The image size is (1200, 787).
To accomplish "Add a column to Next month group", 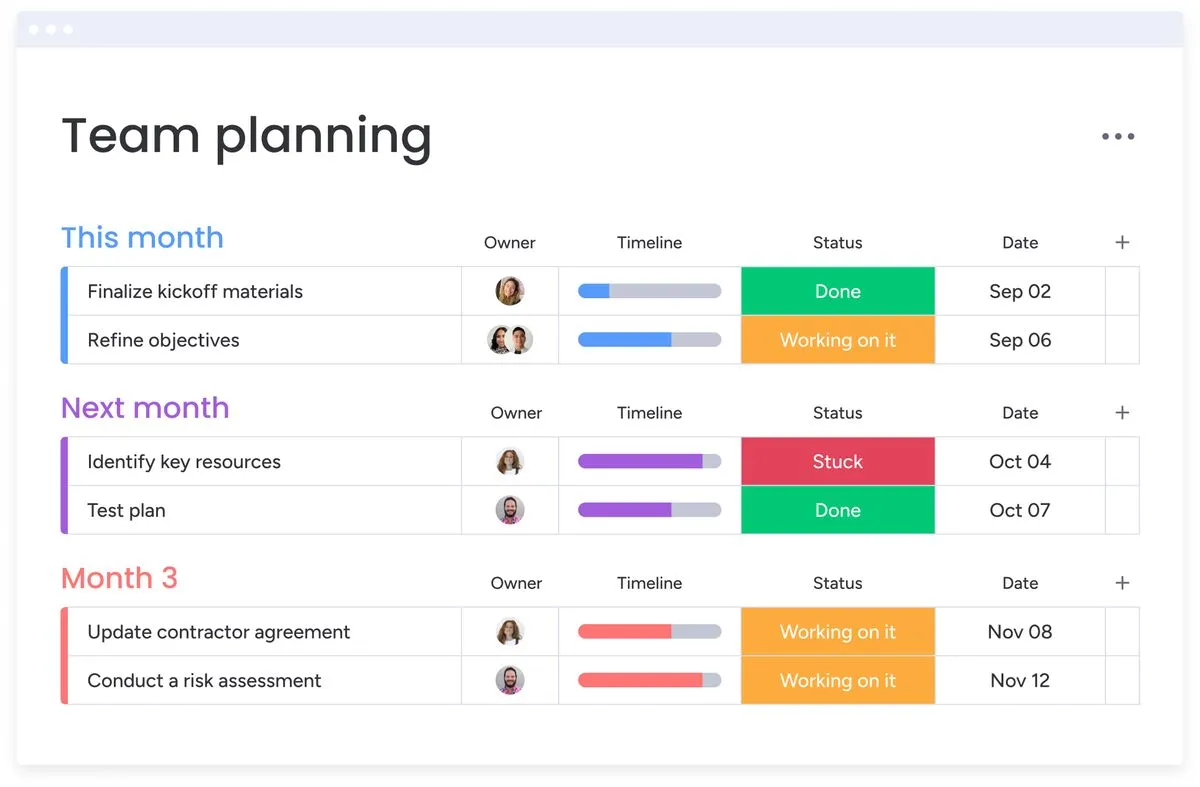I will pyautogui.click(x=1122, y=412).
